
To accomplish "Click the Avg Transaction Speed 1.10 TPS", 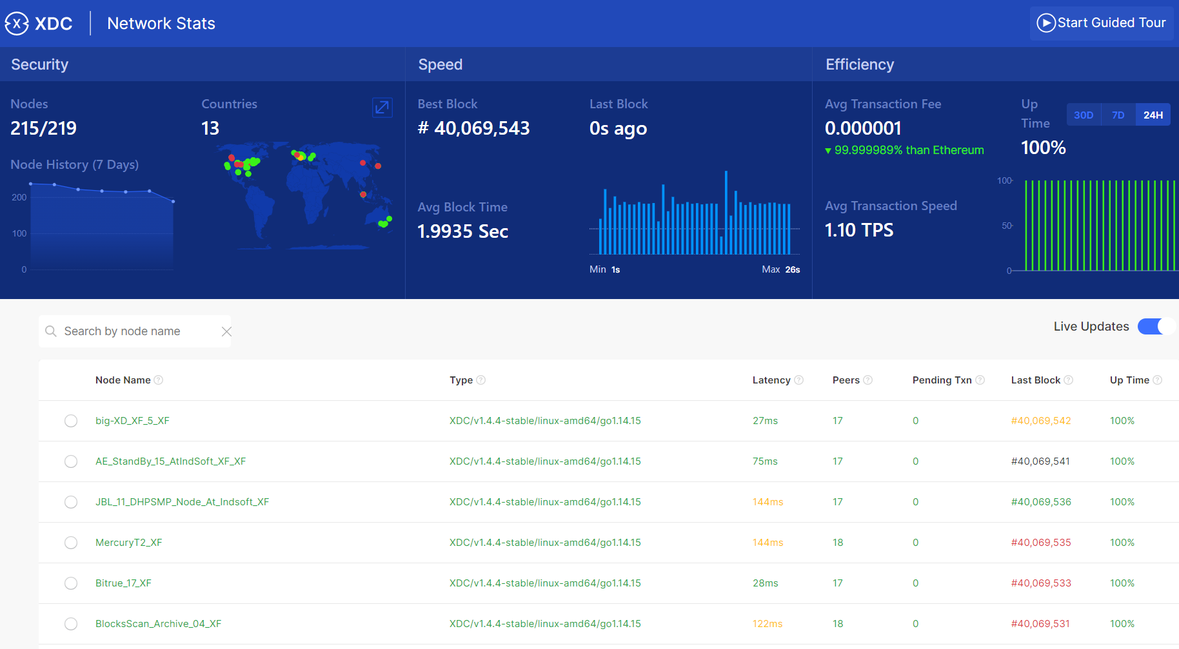I will [859, 230].
